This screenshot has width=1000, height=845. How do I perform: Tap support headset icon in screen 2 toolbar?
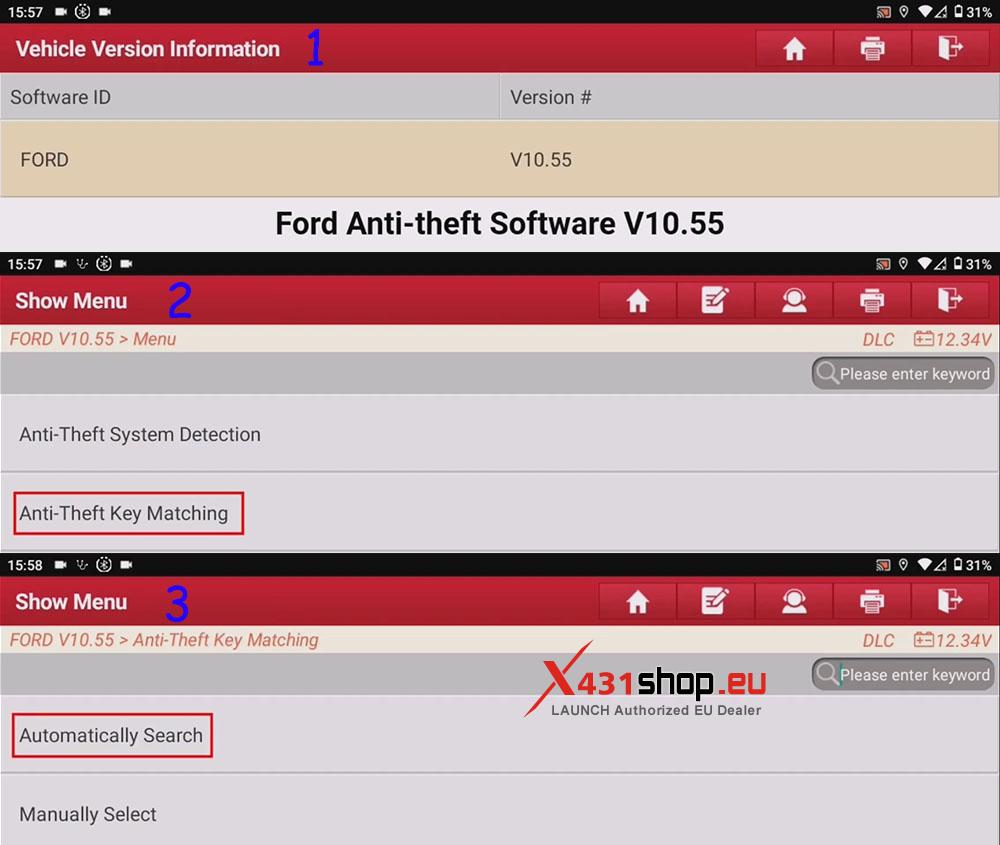(x=794, y=300)
